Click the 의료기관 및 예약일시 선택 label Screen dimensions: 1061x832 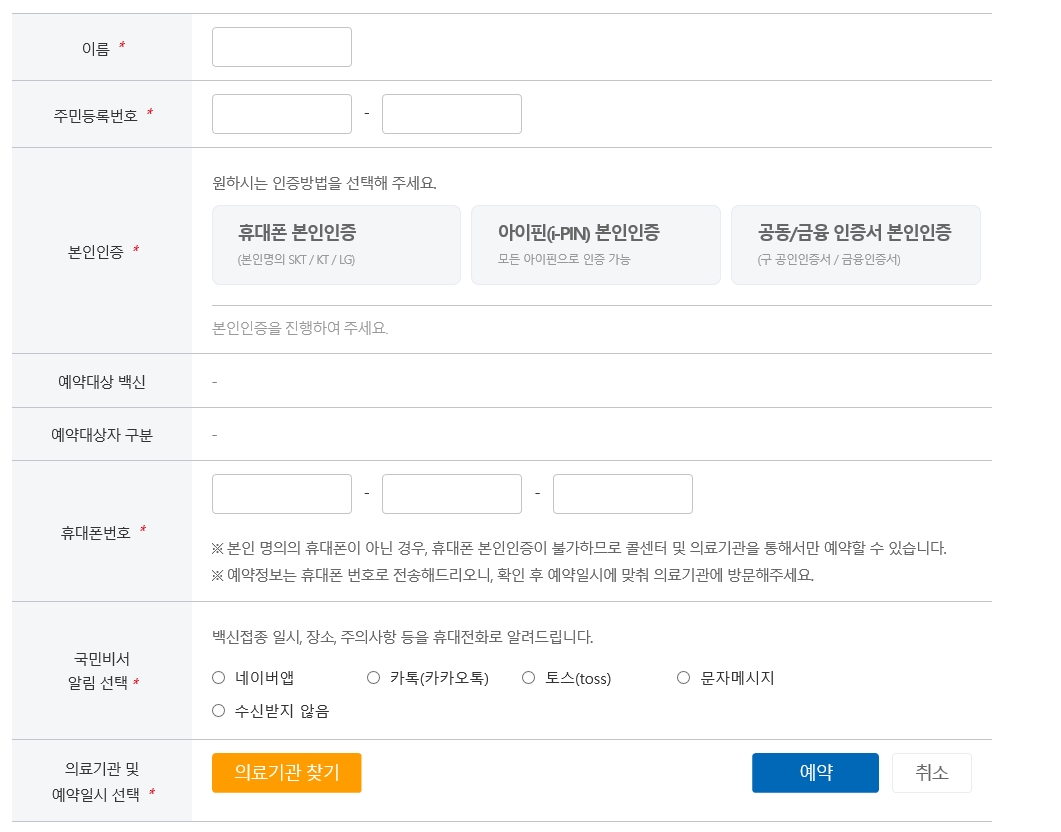click(102, 781)
